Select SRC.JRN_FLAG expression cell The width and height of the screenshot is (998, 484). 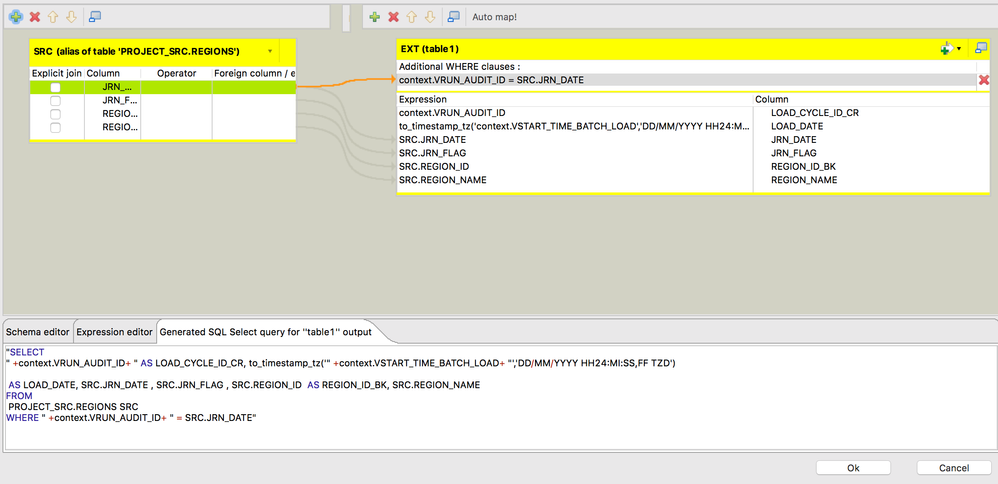click(575, 153)
